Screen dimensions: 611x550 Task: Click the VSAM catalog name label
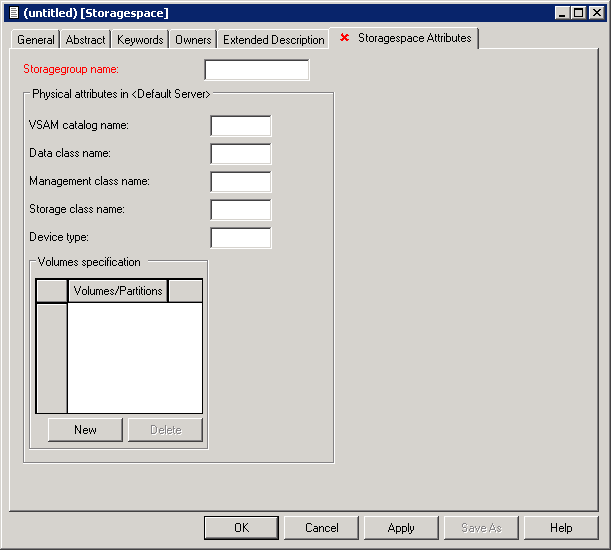tap(79, 125)
